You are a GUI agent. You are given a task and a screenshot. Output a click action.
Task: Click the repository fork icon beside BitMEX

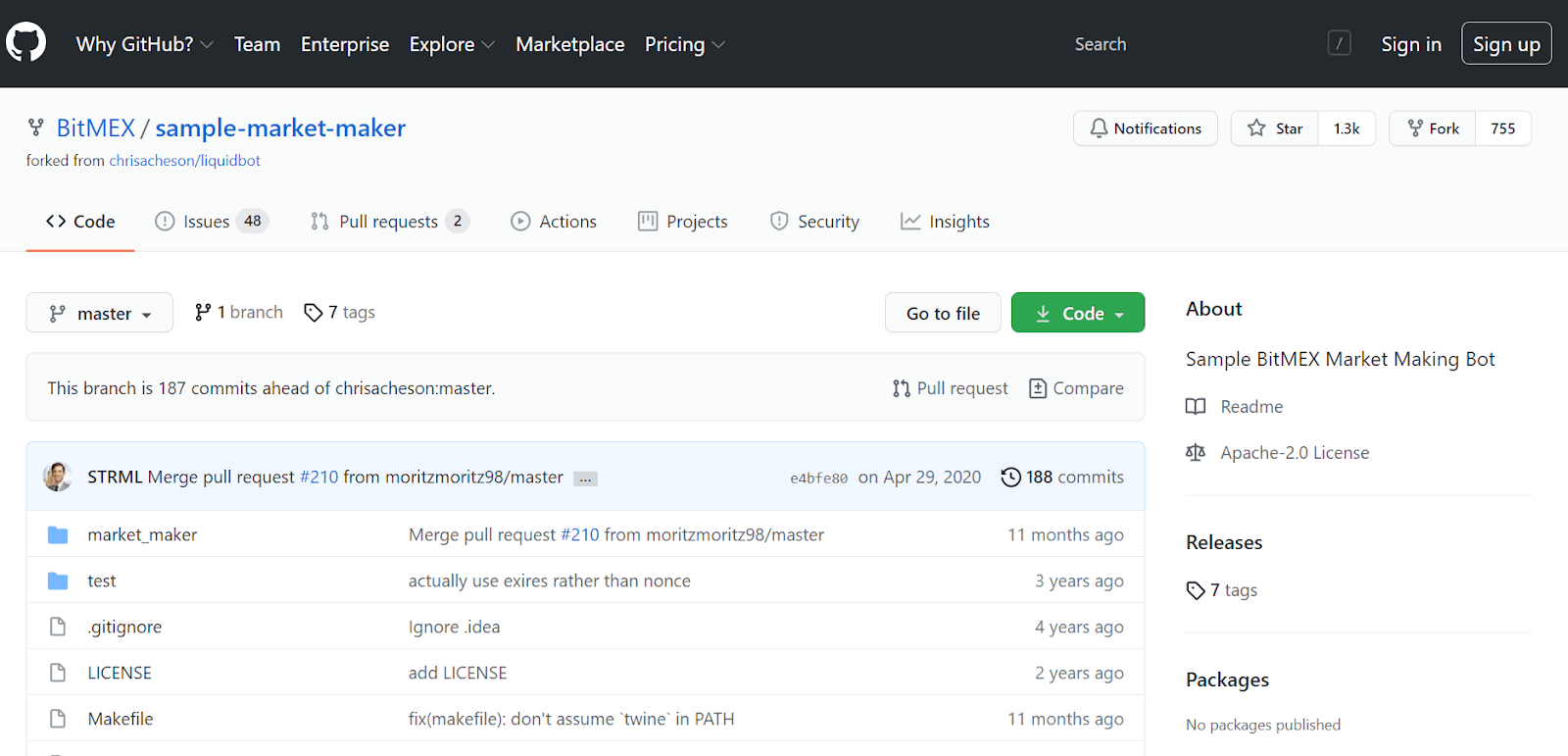pyautogui.click(x=36, y=127)
